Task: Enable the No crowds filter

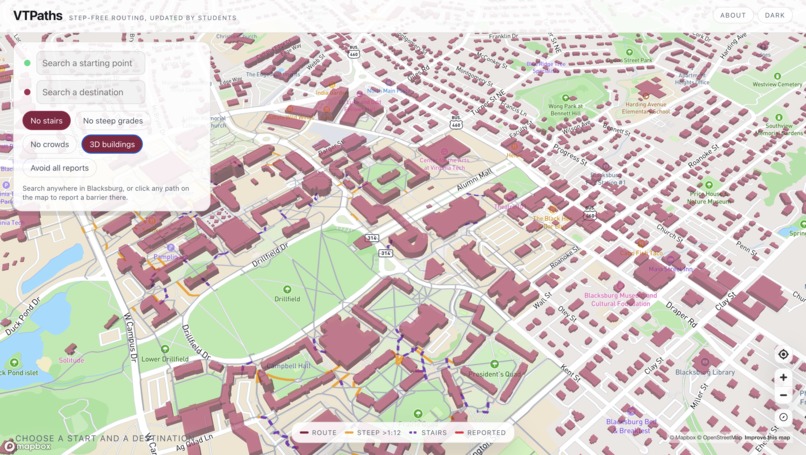Action: [x=49, y=144]
